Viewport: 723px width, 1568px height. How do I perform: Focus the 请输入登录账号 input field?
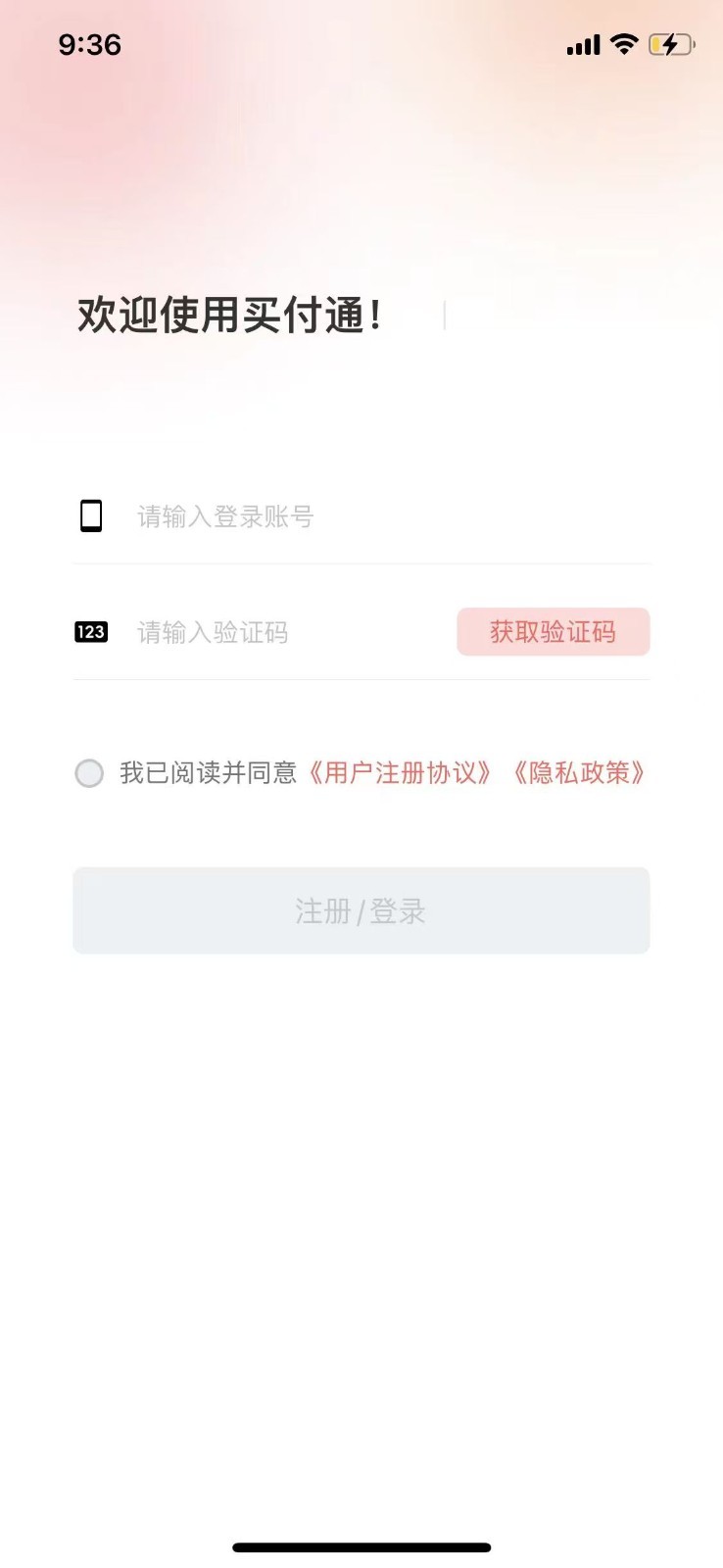tap(372, 516)
